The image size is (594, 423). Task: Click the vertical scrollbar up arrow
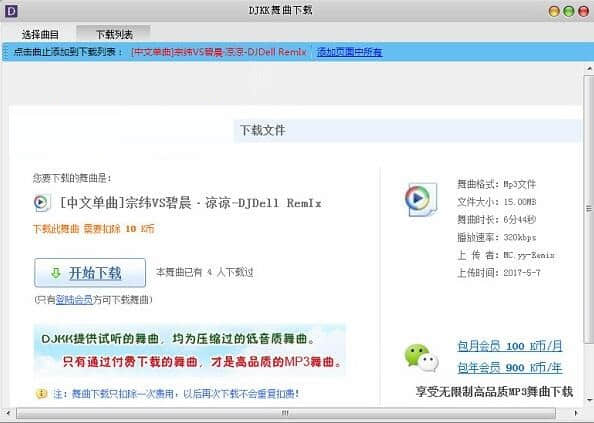coord(589,69)
